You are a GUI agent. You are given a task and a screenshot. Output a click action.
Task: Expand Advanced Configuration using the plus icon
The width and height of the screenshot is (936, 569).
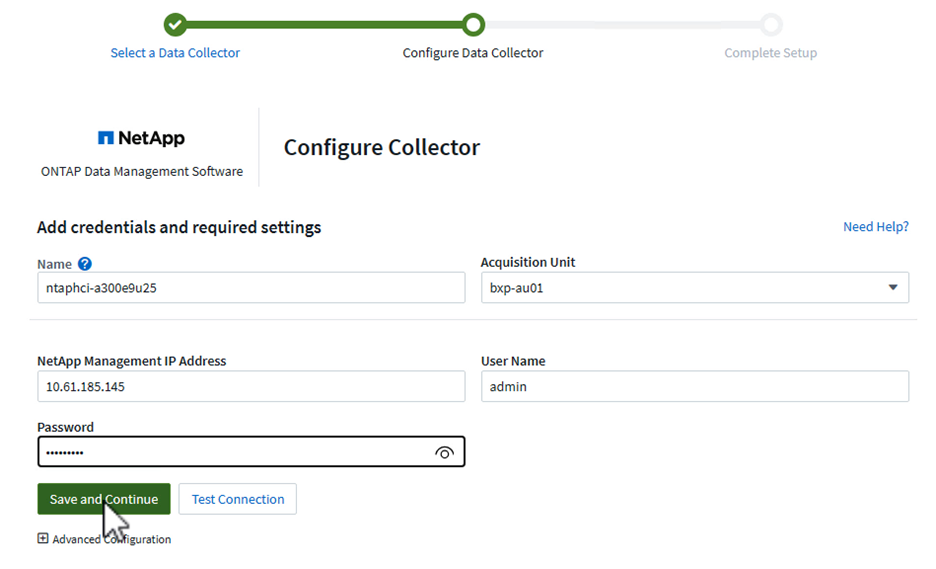[x=43, y=539]
